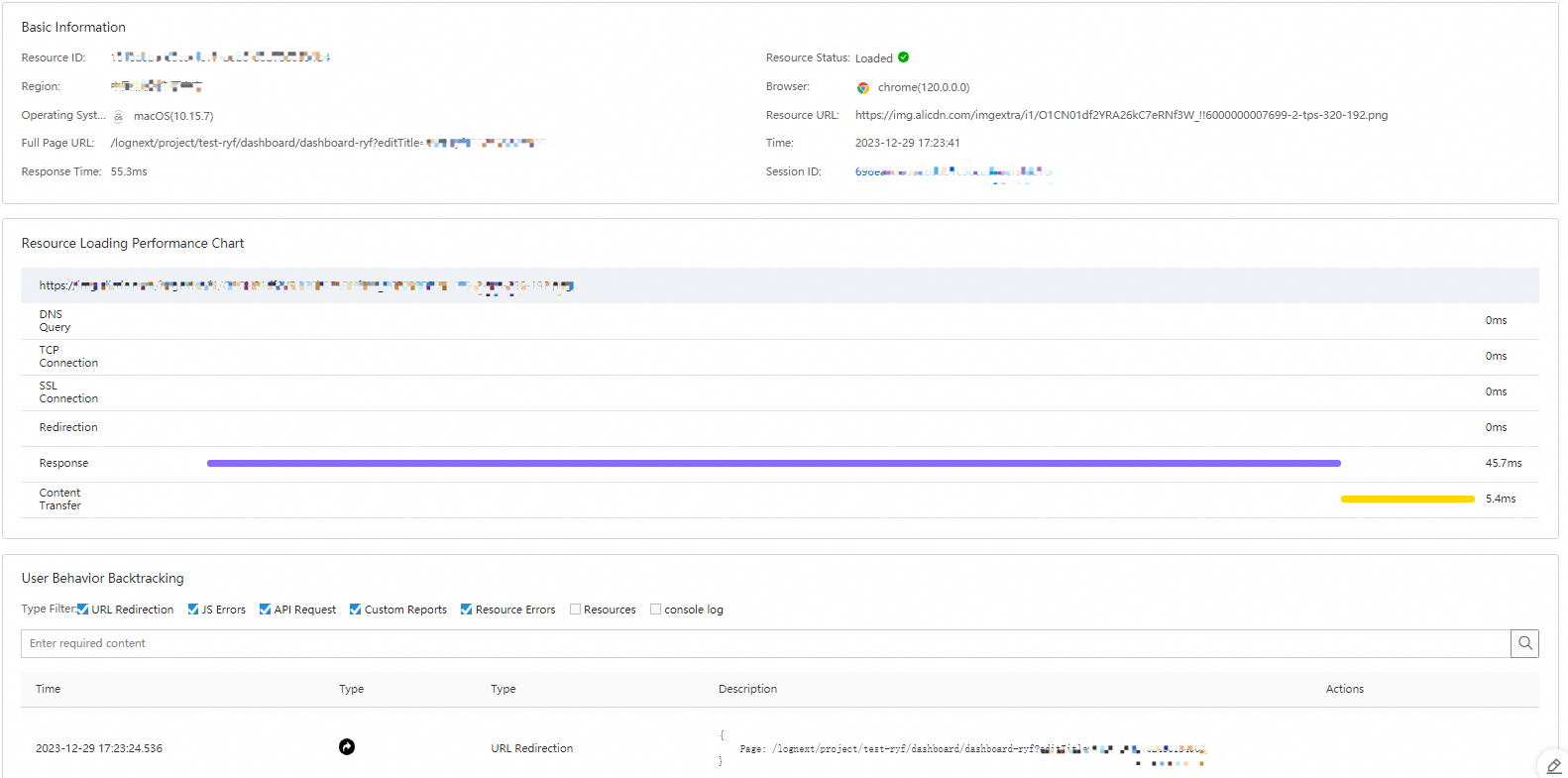Viewport: 1568px width, 778px height.
Task: Click the Actions column header
Action: pyautogui.click(x=1345, y=689)
